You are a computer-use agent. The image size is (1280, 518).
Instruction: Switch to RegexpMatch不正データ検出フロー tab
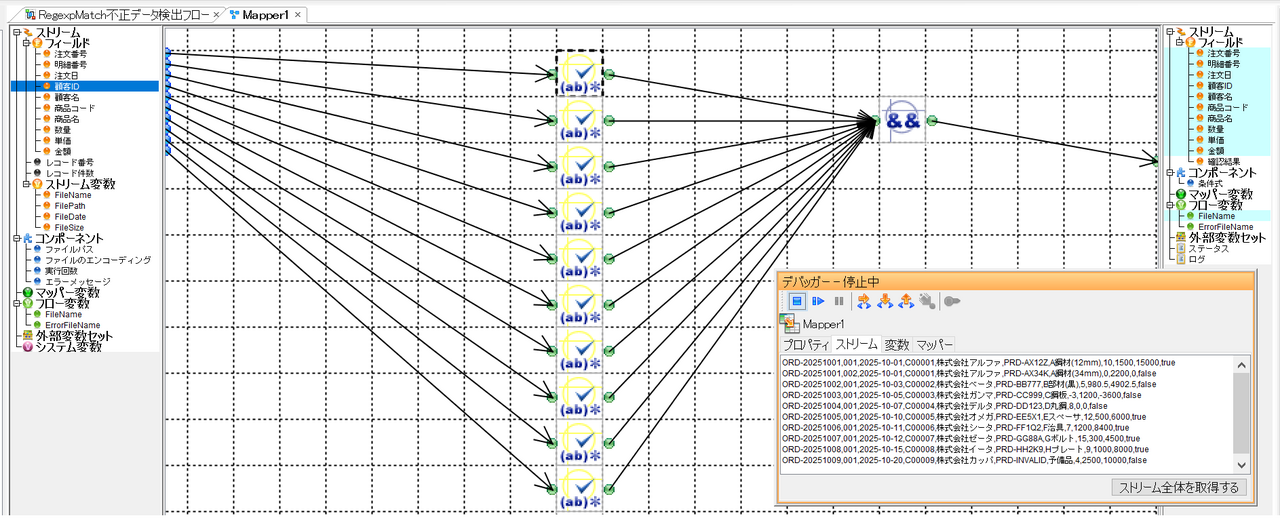[110, 14]
